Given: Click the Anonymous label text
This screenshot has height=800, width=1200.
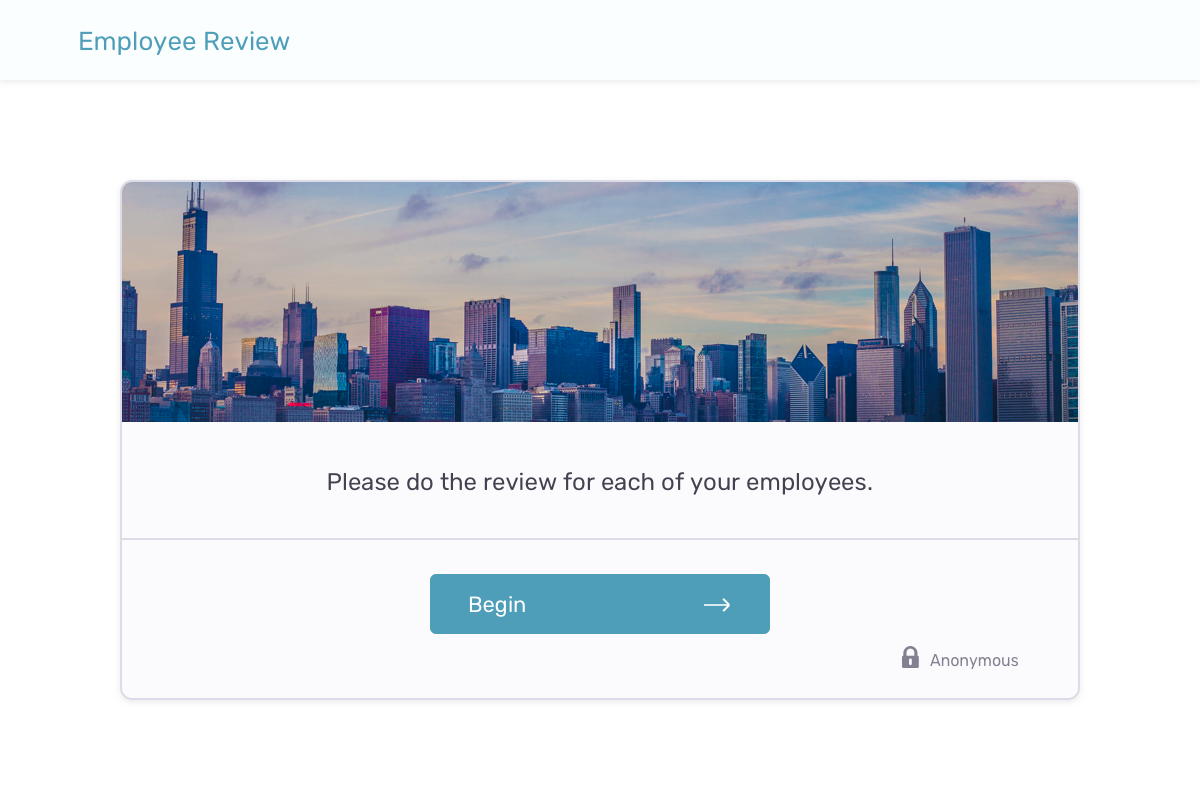Looking at the screenshot, I should click(973, 660).
